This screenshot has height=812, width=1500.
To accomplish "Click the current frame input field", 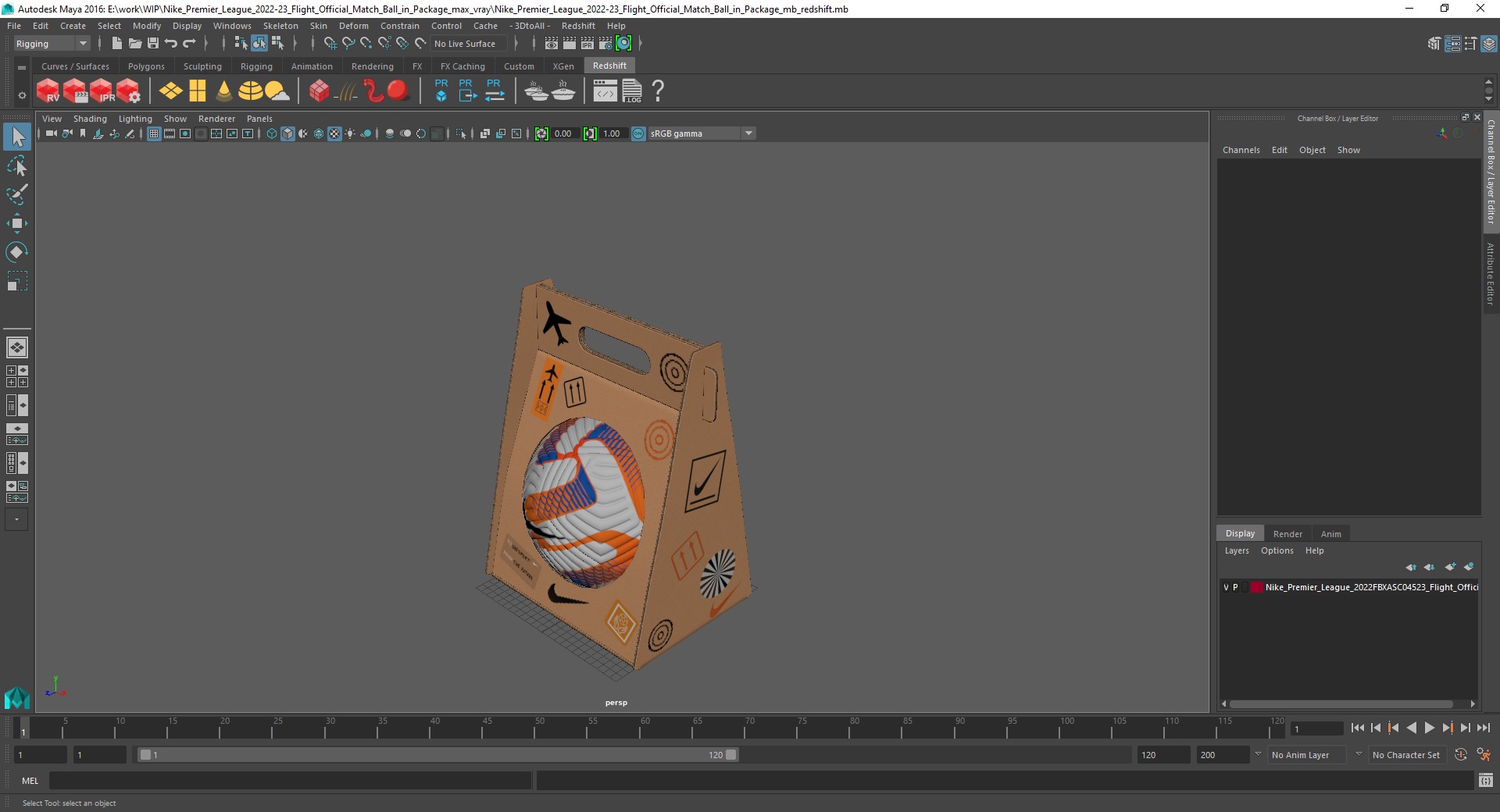I will click(1317, 729).
